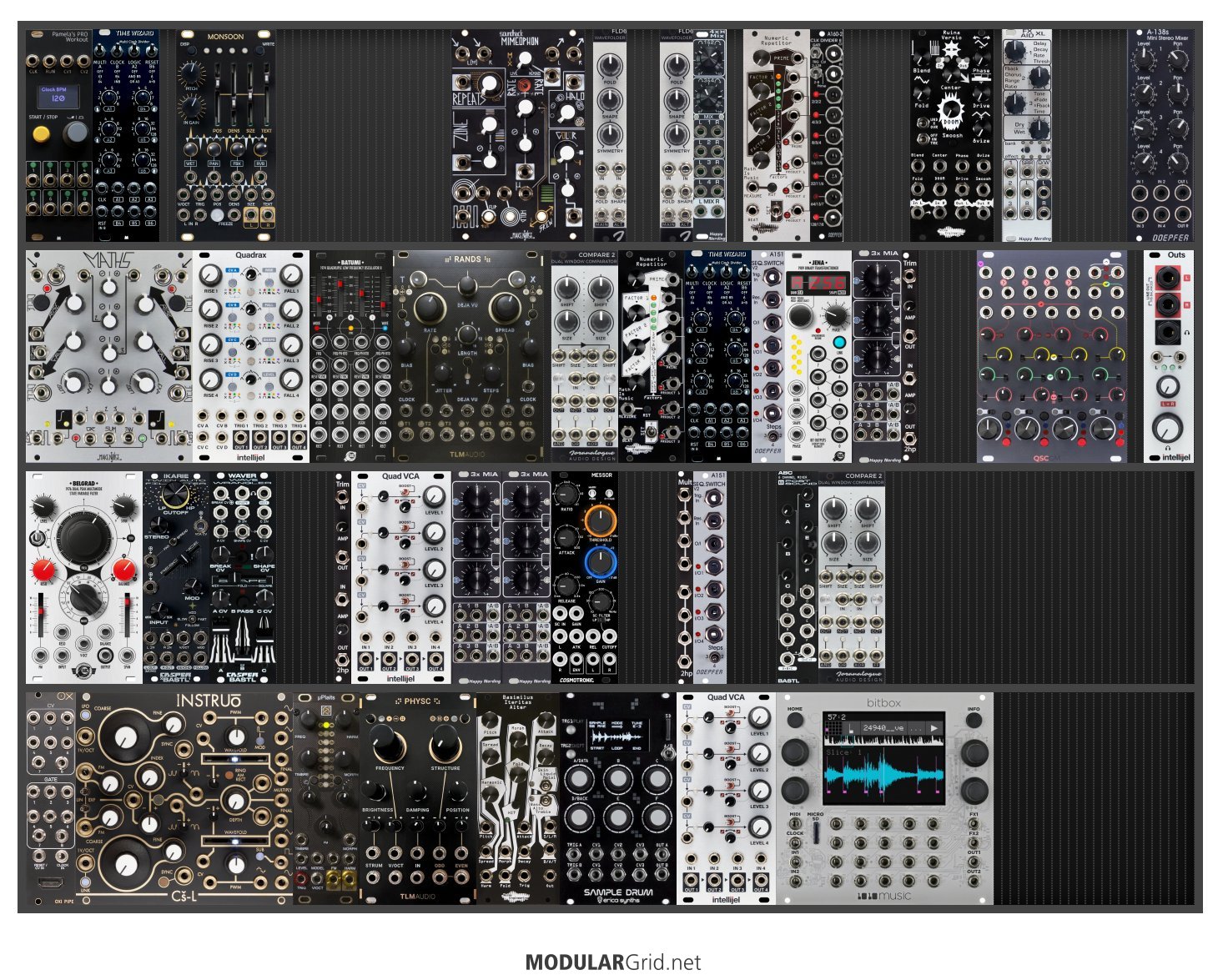Click the cyan slice waveform on bitbox screen
This screenshot has height=980, width=1228.
884,776
